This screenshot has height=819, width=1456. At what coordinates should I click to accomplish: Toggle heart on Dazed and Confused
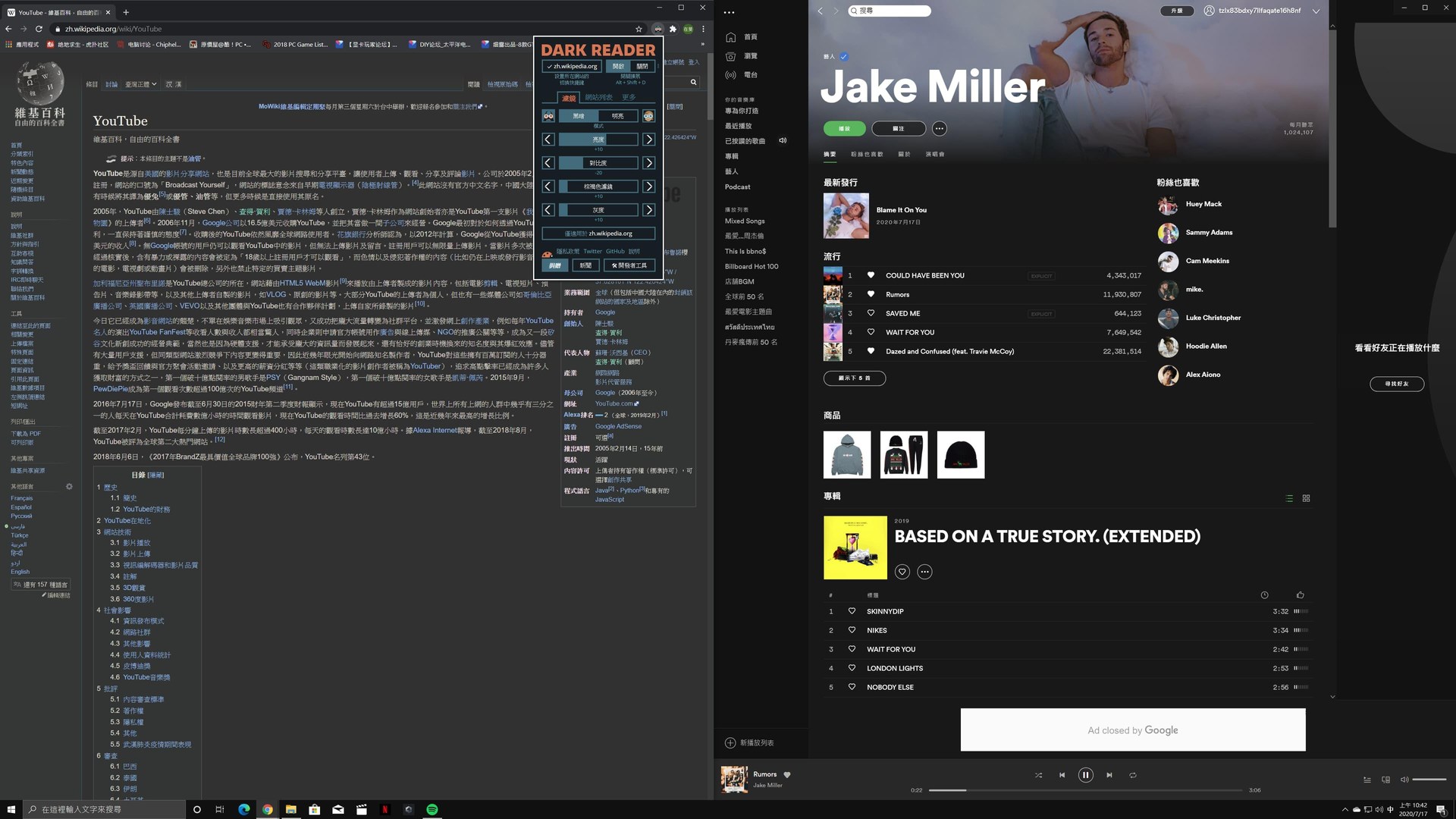(x=871, y=351)
